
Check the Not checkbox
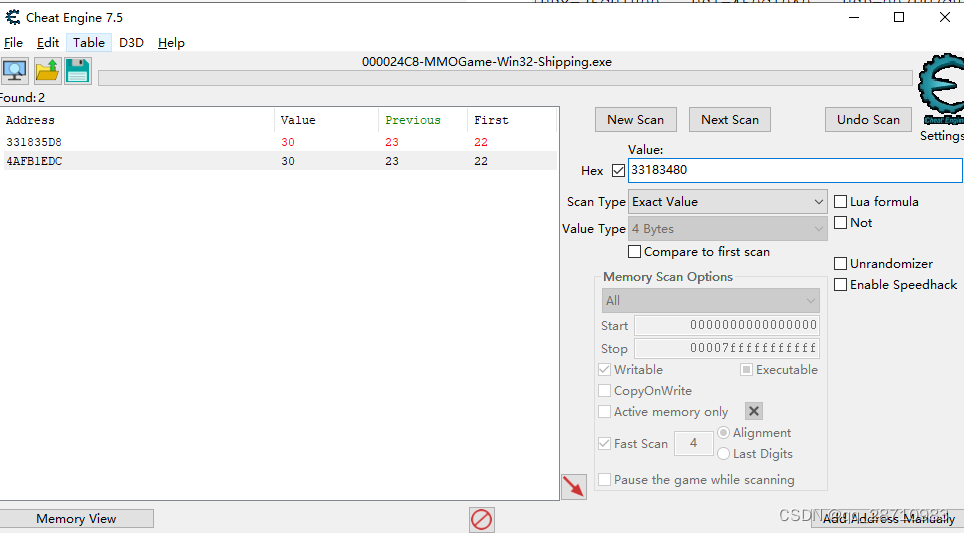click(840, 223)
